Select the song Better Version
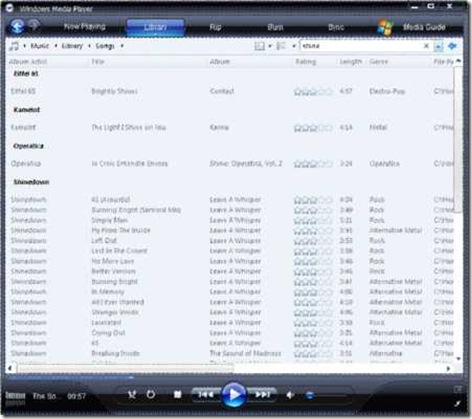 click(113, 271)
